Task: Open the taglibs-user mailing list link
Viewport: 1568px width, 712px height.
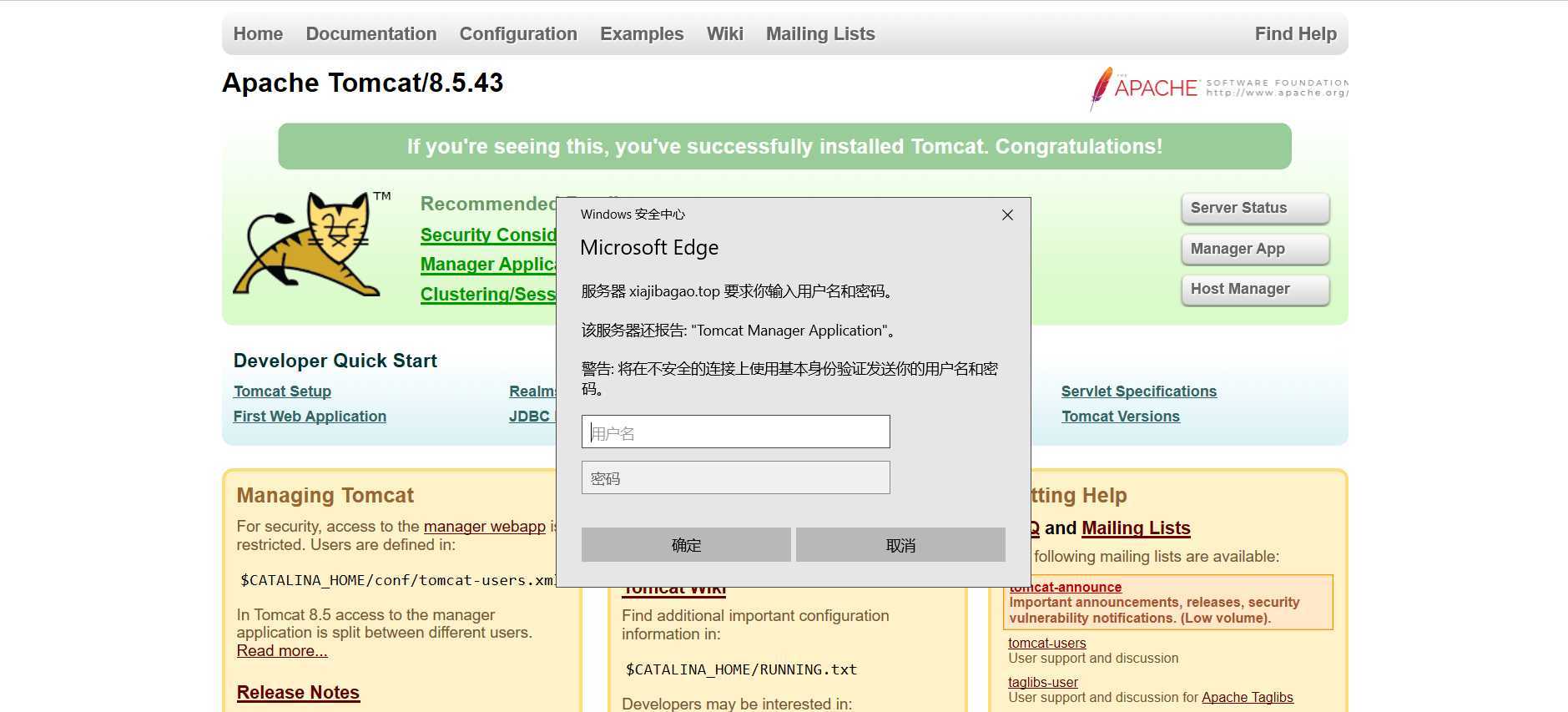Action: [x=1043, y=682]
